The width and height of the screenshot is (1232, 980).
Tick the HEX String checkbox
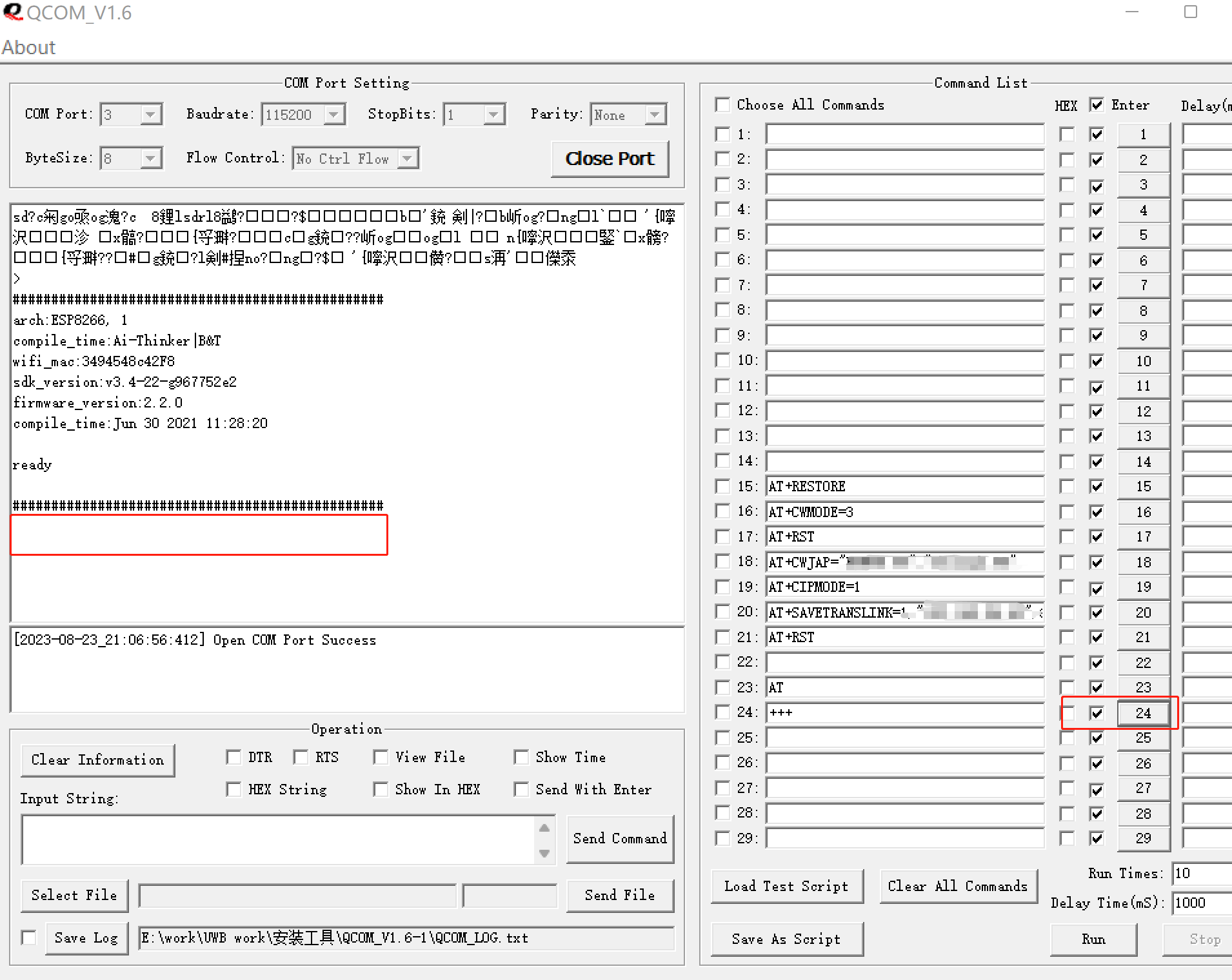click(233, 789)
